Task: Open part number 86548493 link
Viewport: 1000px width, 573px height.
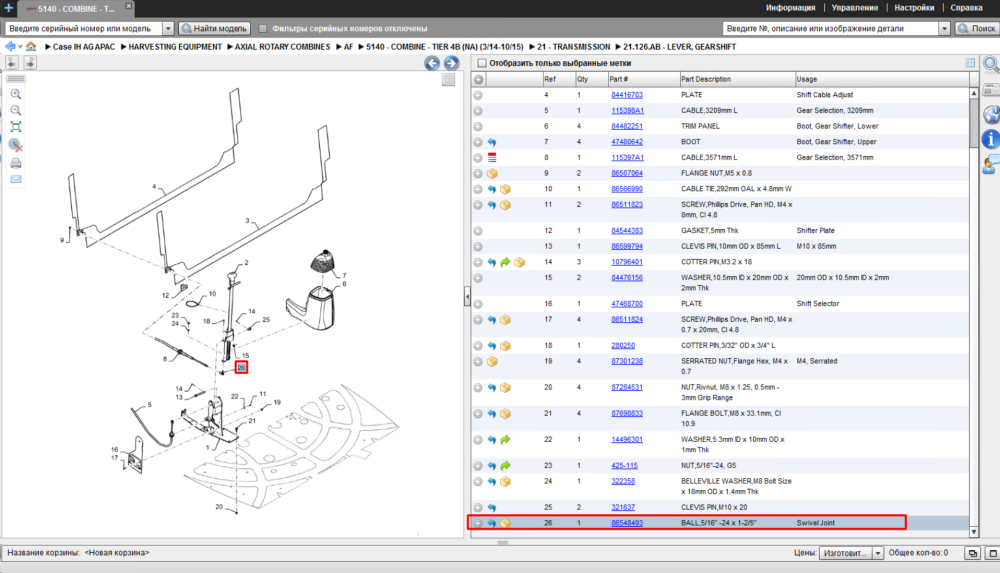Action: coord(627,523)
